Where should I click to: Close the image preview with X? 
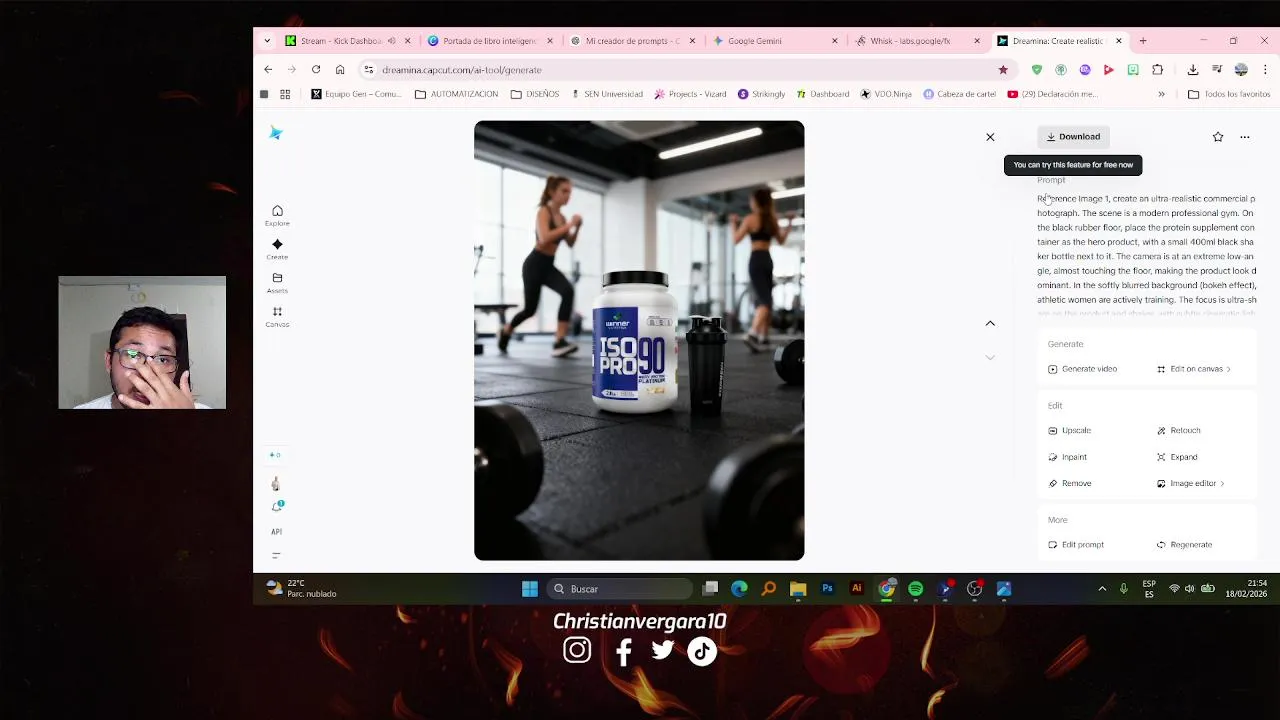(x=990, y=137)
